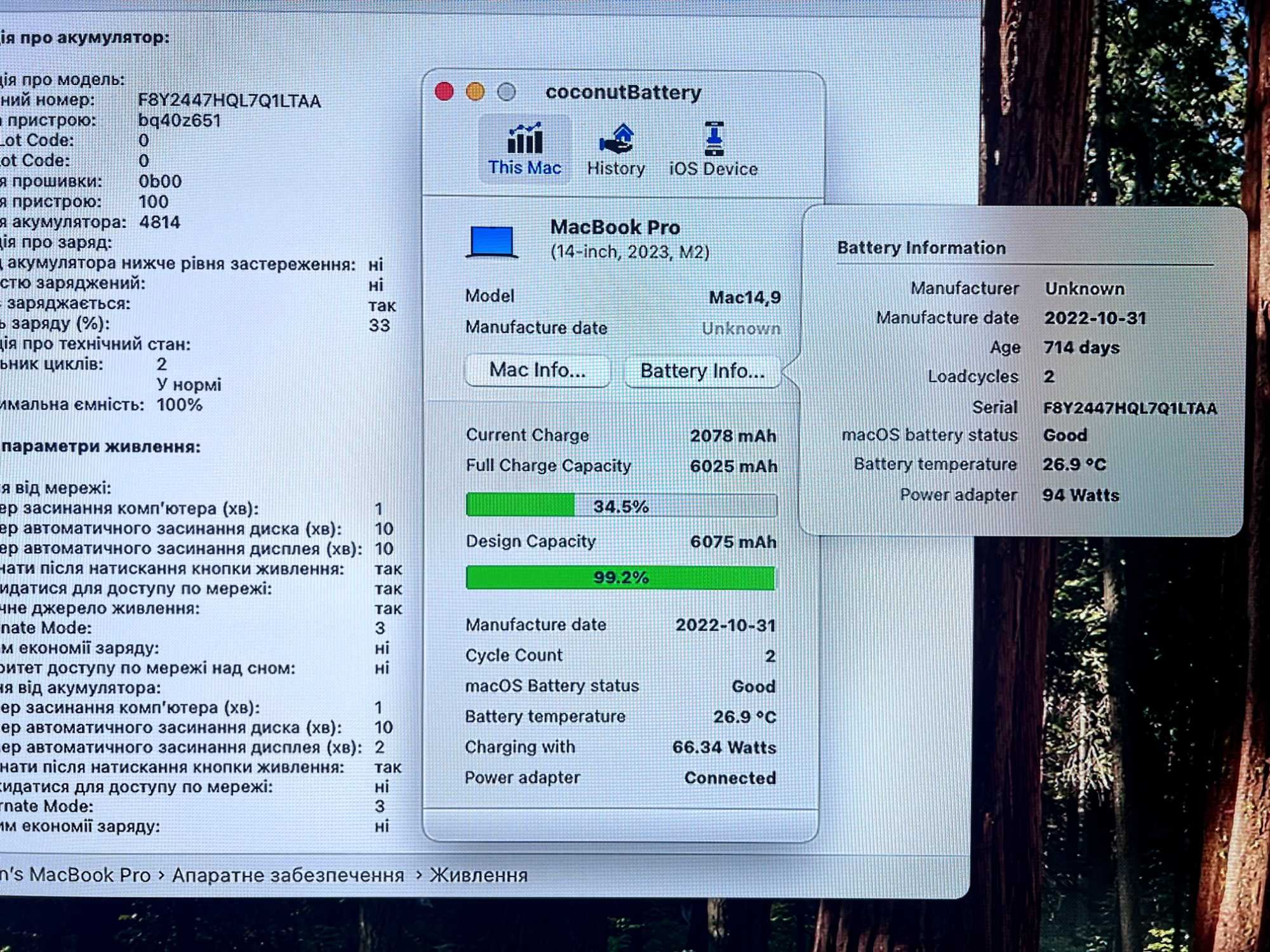Click the charge percentage value 33

(379, 326)
